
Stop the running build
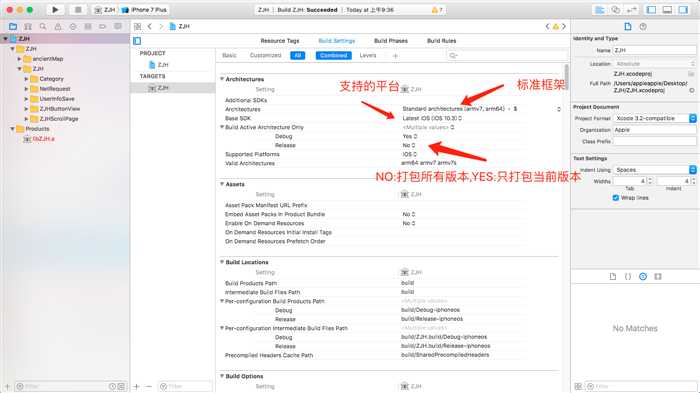[78, 9]
